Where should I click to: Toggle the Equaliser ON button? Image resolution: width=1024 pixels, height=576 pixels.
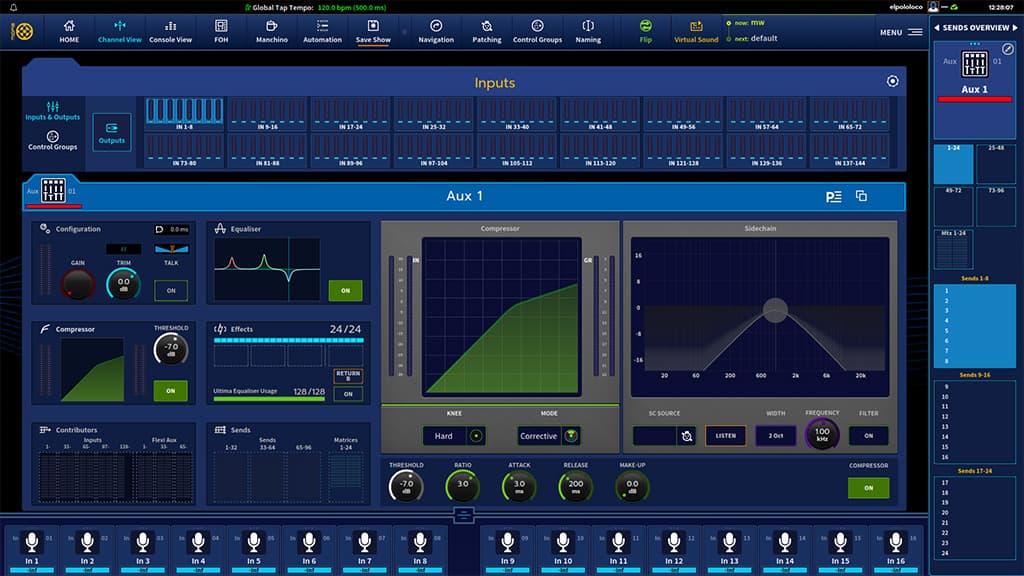coord(345,291)
